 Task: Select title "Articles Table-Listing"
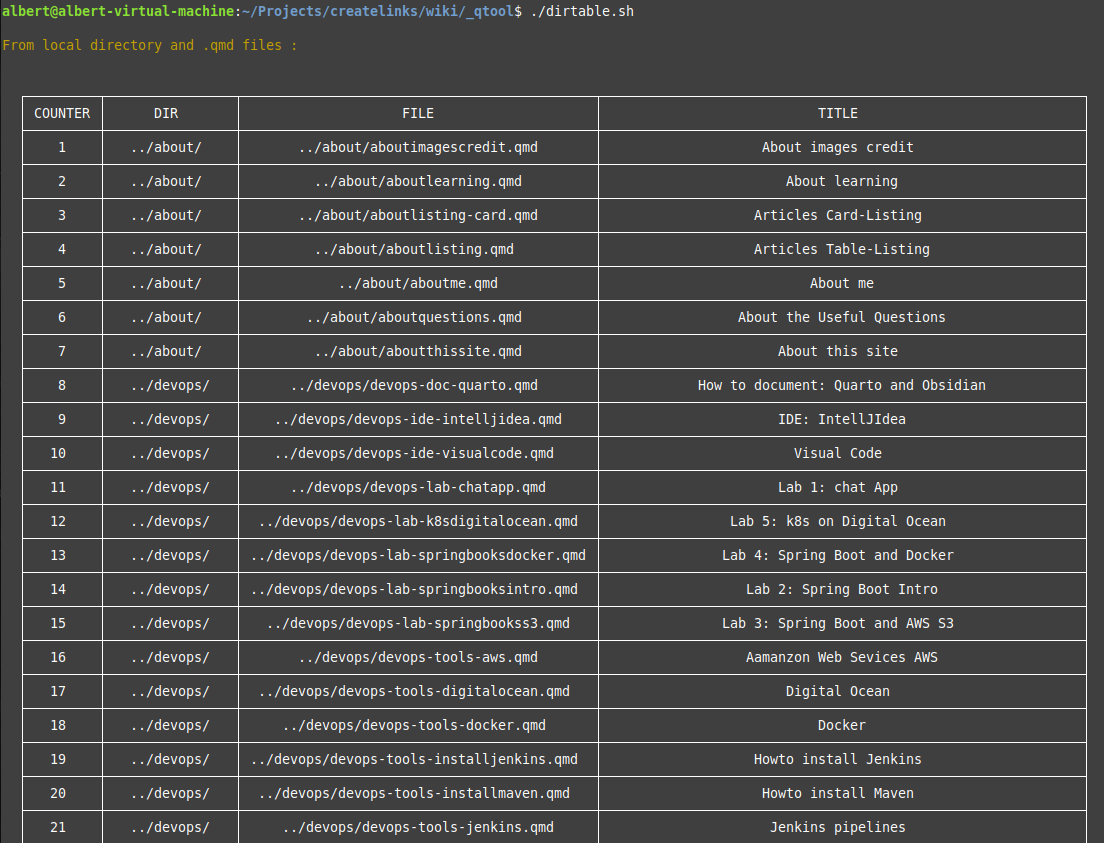[842, 249]
